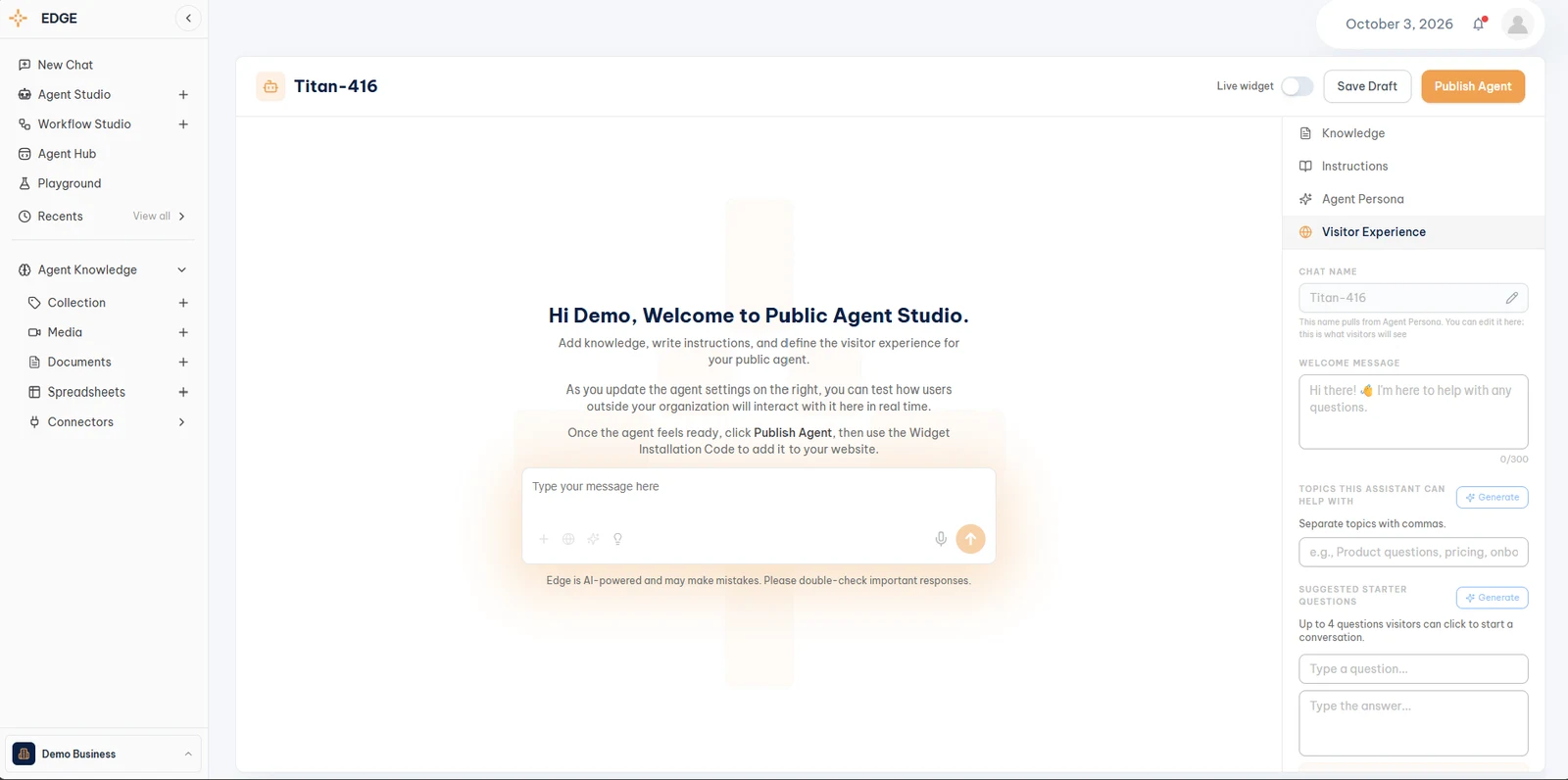
Task: Toggle the Live widget switch
Action: point(1298,86)
